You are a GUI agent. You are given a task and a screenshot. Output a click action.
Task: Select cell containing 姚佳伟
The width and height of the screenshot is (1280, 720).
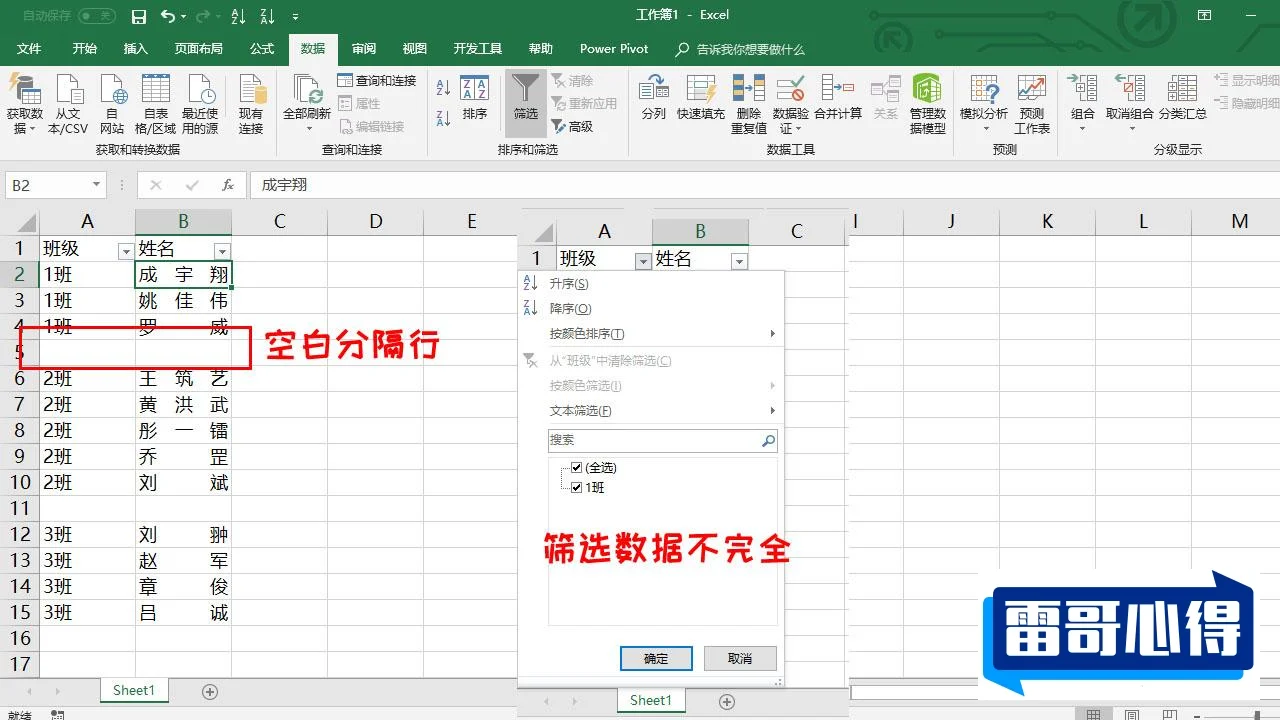click(x=184, y=301)
